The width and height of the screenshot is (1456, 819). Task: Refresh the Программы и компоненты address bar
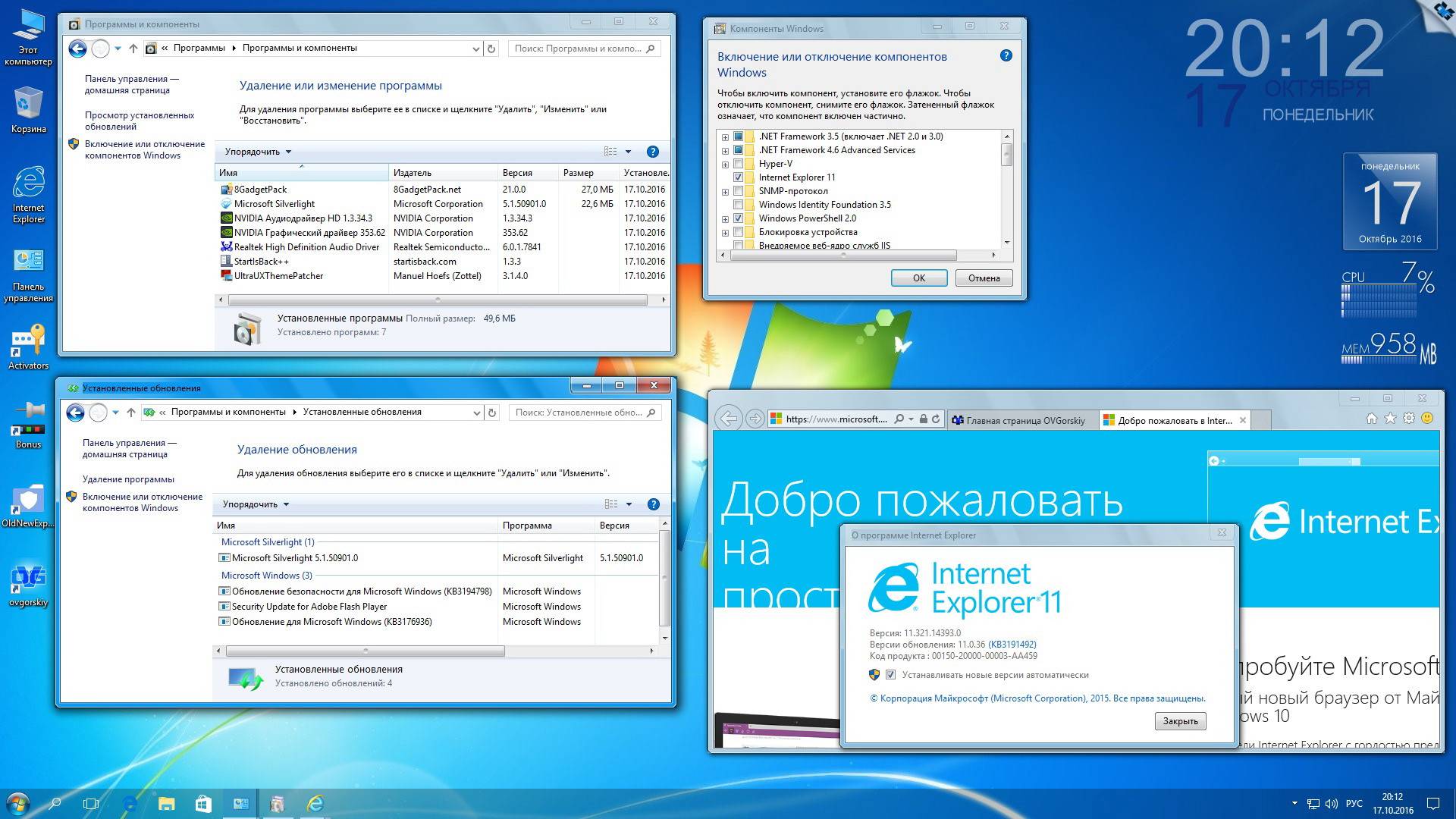tap(491, 49)
